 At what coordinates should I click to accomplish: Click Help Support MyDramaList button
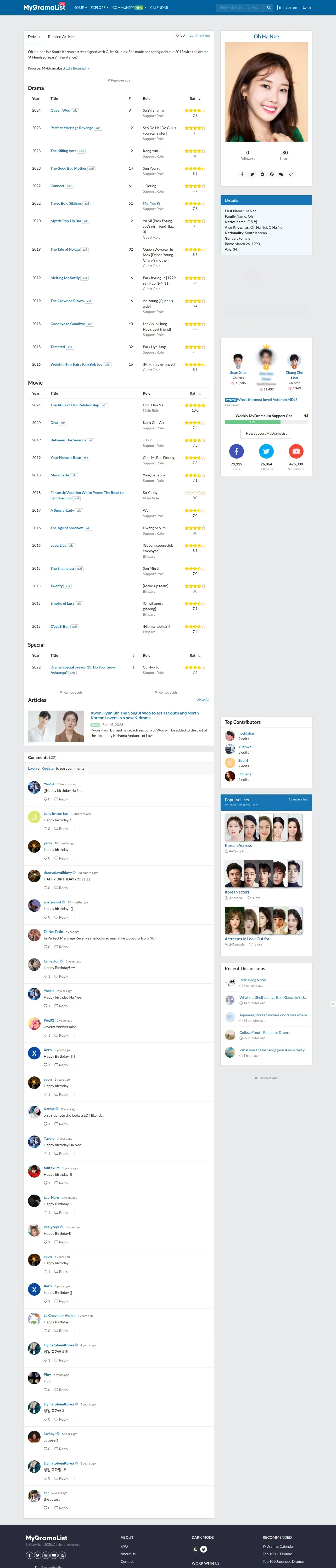(x=266, y=433)
